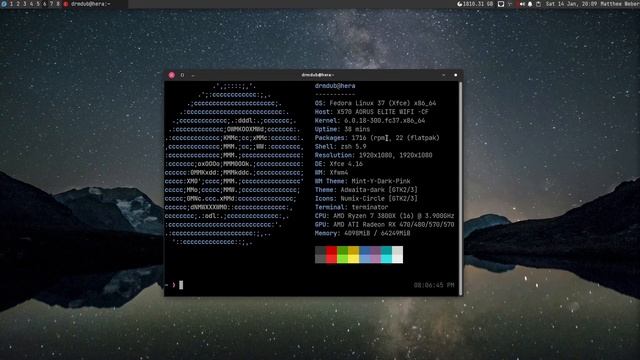Click the white color block in neofetch
Viewport: 640px width, 360px height.
[x=397, y=255]
